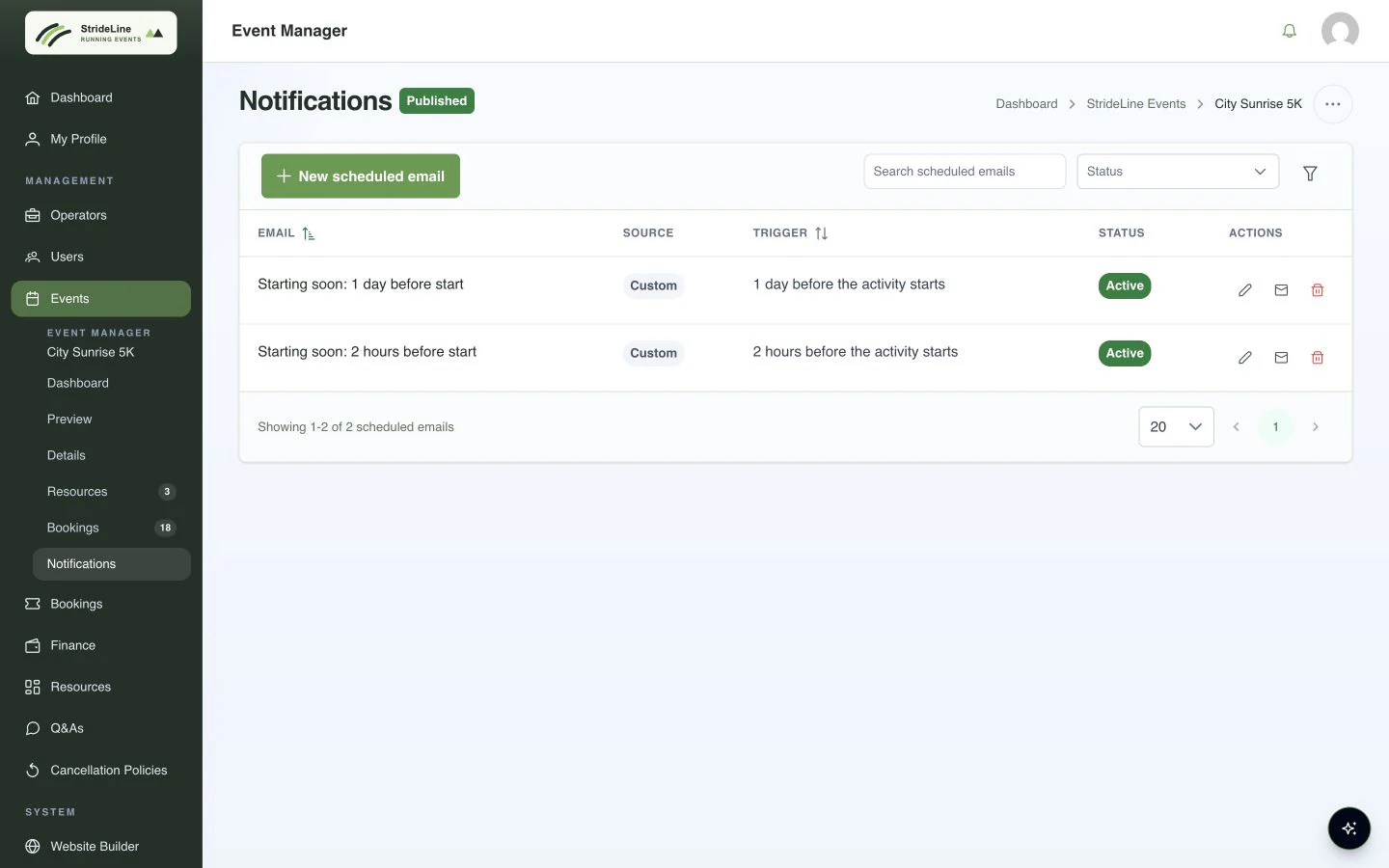Viewport: 1389px width, 868px height.
Task: Click 'Starting soon: 1 day before start' email
Action: pyautogui.click(x=361, y=285)
